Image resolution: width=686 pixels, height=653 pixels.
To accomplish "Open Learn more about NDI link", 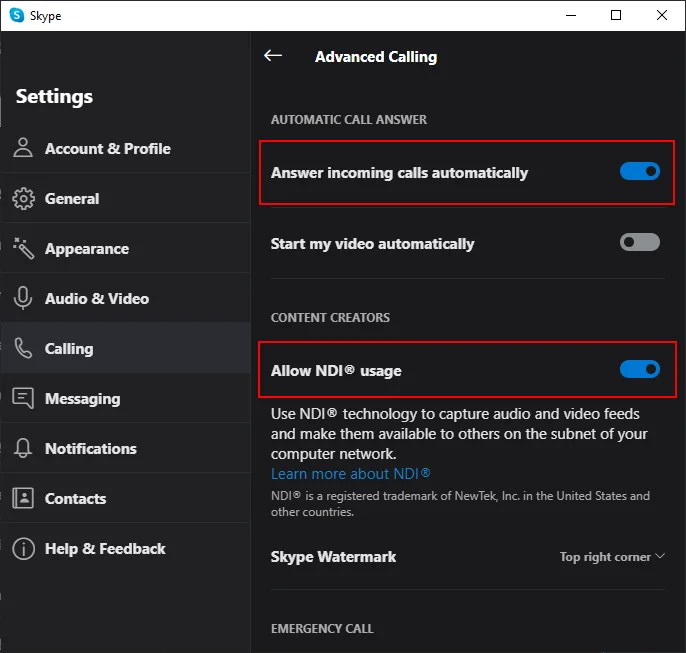I will pyautogui.click(x=350, y=474).
